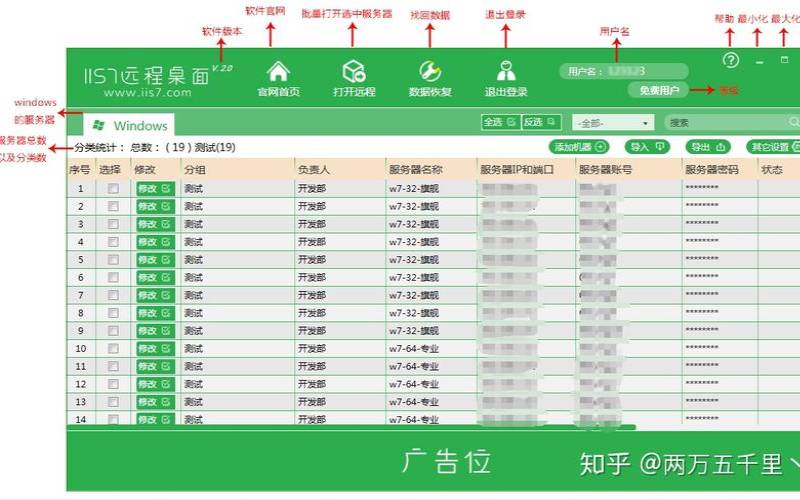800x500 pixels.
Task: Check the checkbox in row 4
Action: point(113,242)
